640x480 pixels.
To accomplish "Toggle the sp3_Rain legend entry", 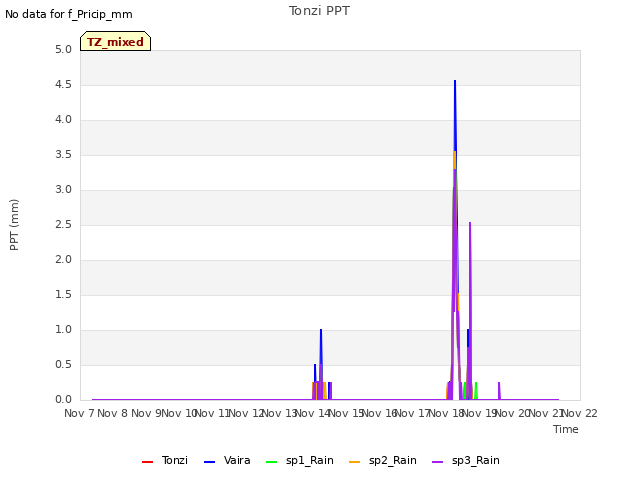I will [466, 460].
